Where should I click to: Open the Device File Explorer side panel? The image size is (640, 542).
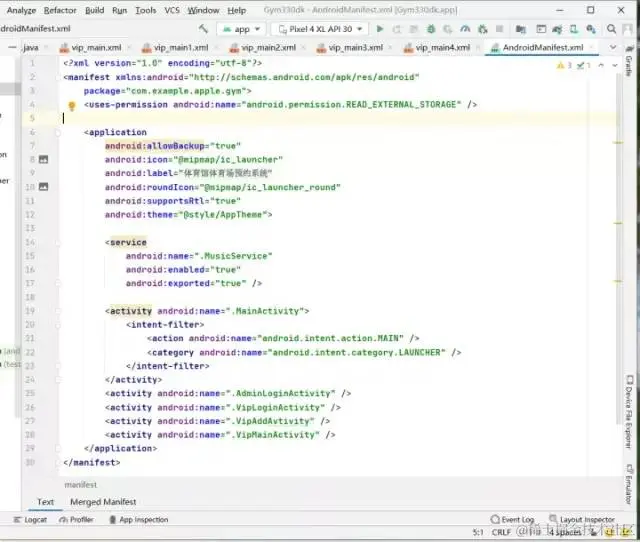(629, 412)
